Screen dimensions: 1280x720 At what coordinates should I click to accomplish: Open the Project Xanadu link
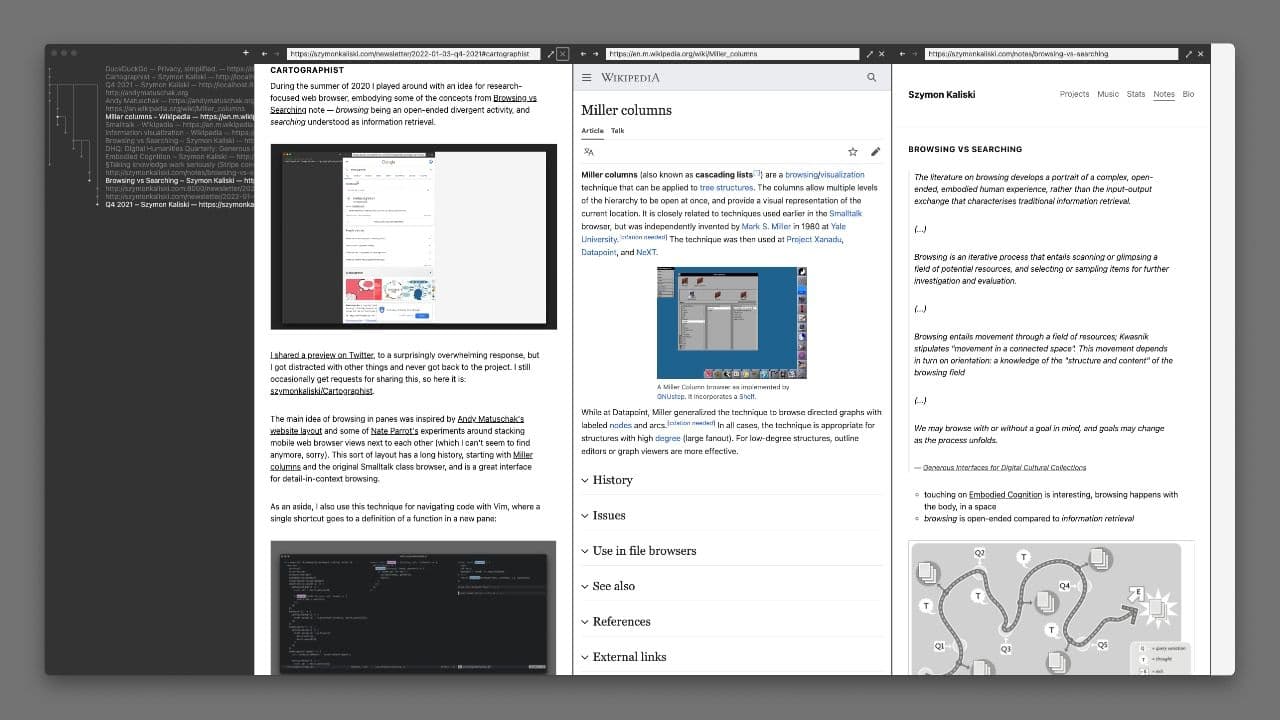point(814,239)
